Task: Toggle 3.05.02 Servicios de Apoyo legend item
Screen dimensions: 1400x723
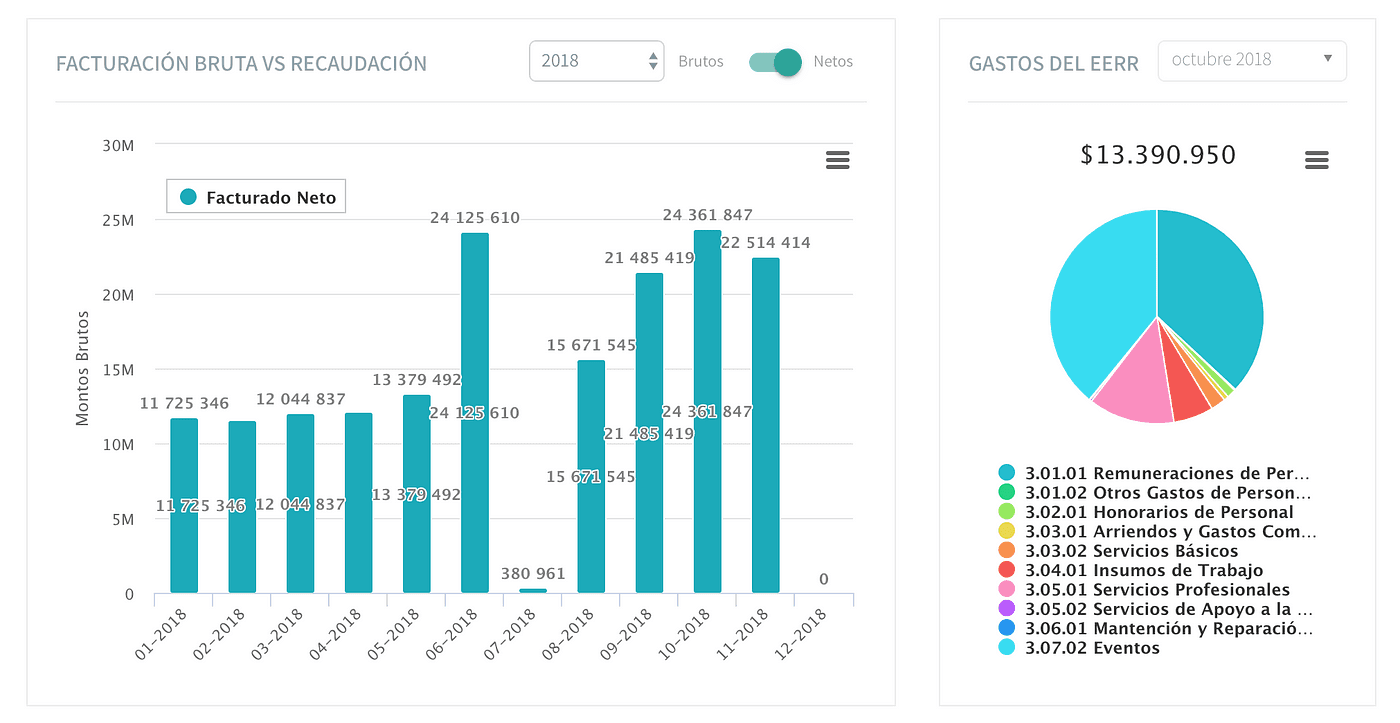Action: [x=1155, y=609]
